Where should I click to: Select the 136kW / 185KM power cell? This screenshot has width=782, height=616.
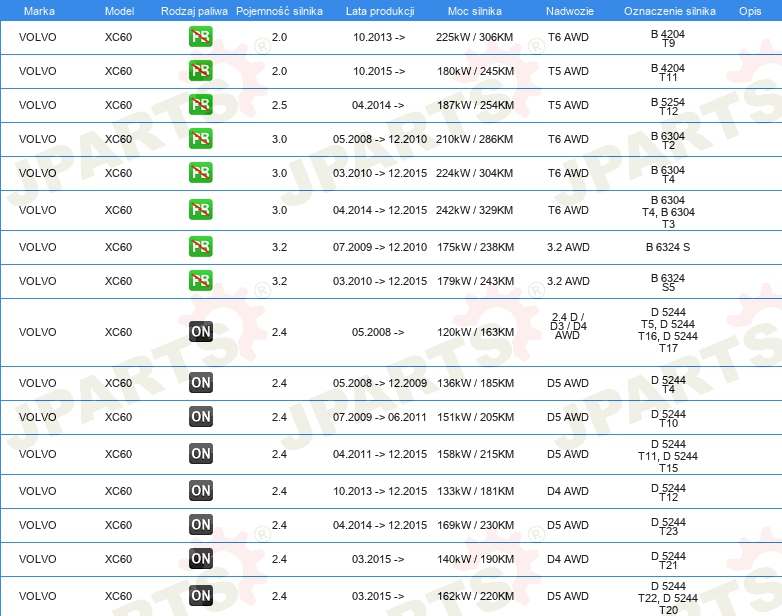(475, 383)
